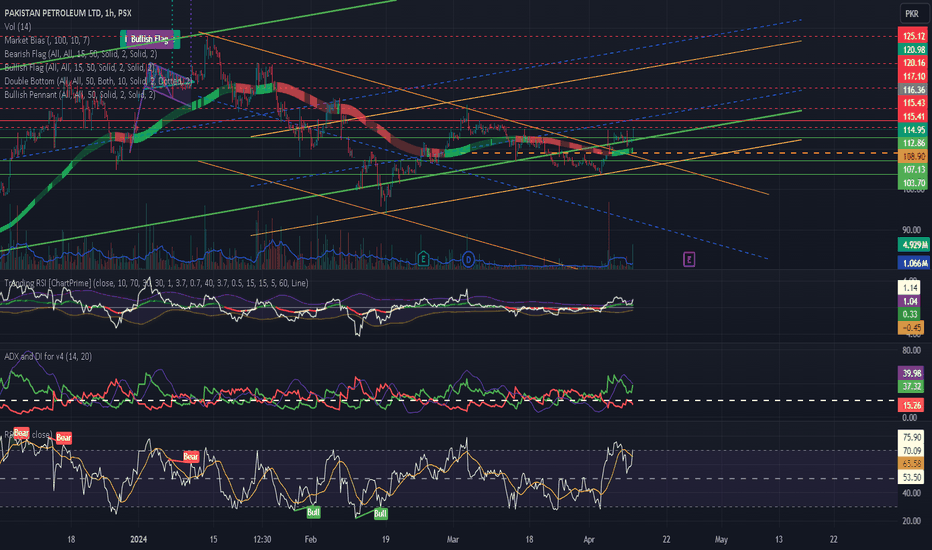Select the Bullish Flag indicator legend row
The image size is (932, 550).
[x=80, y=67]
